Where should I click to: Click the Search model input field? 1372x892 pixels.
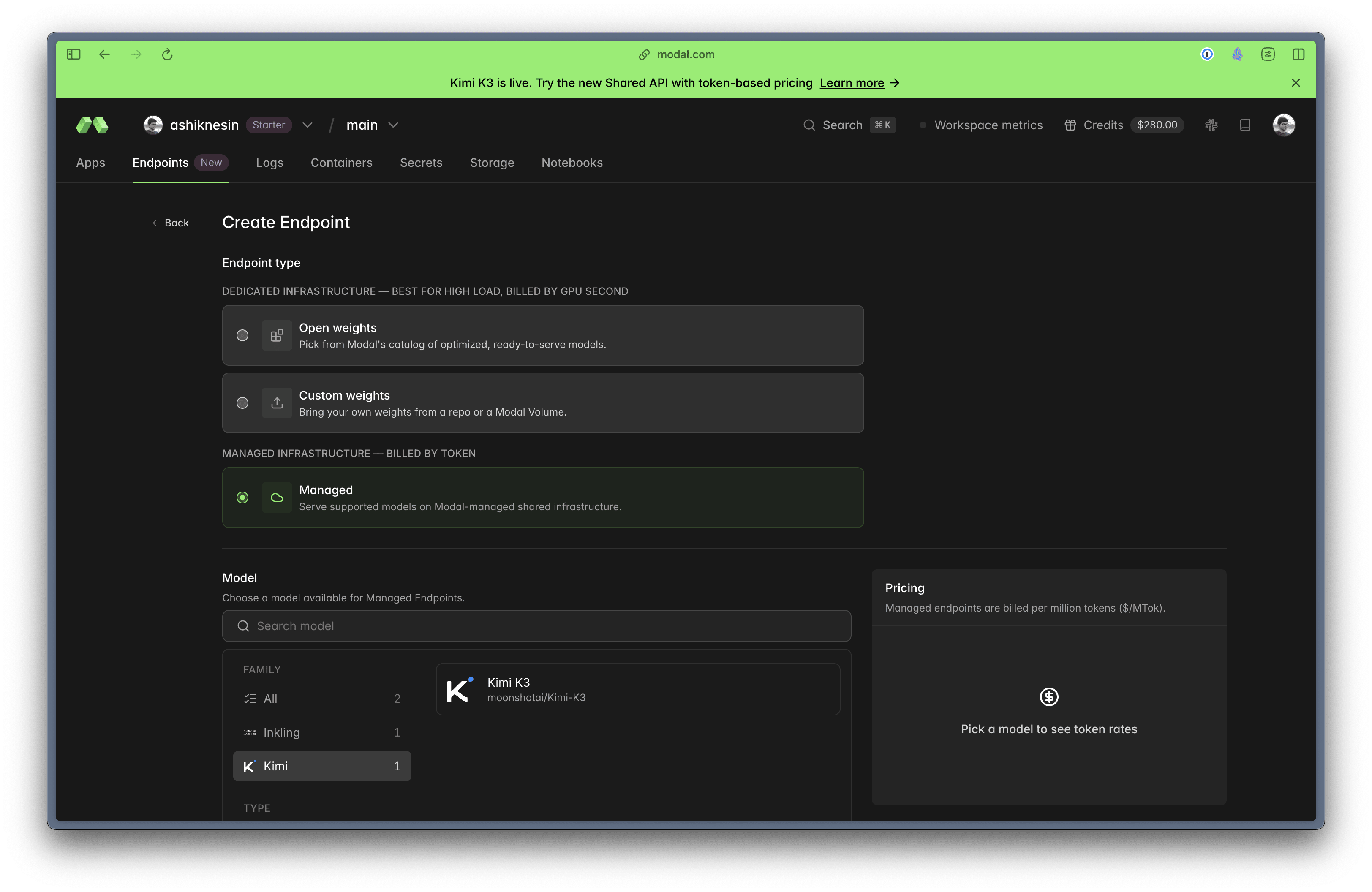click(536, 626)
